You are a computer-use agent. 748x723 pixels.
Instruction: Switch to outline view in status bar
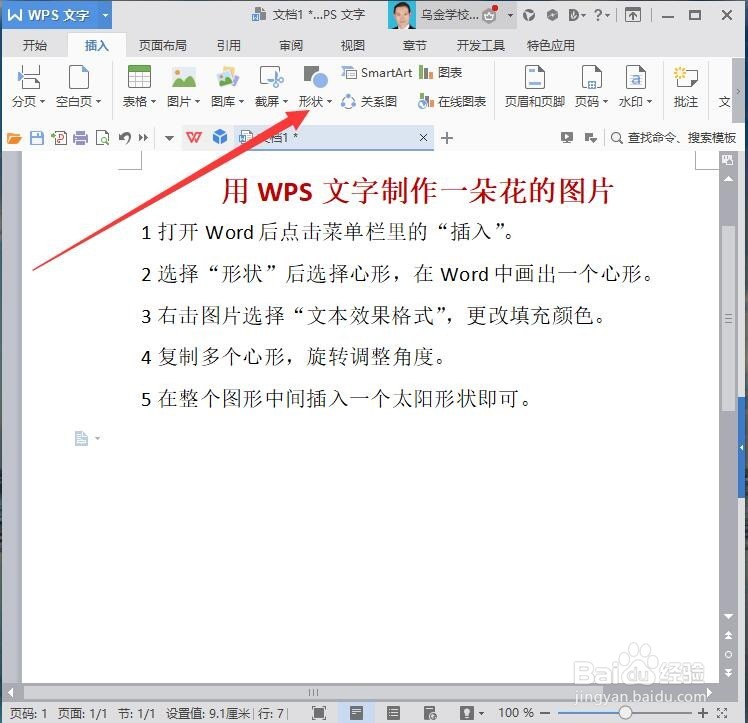(x=393, y=713)
